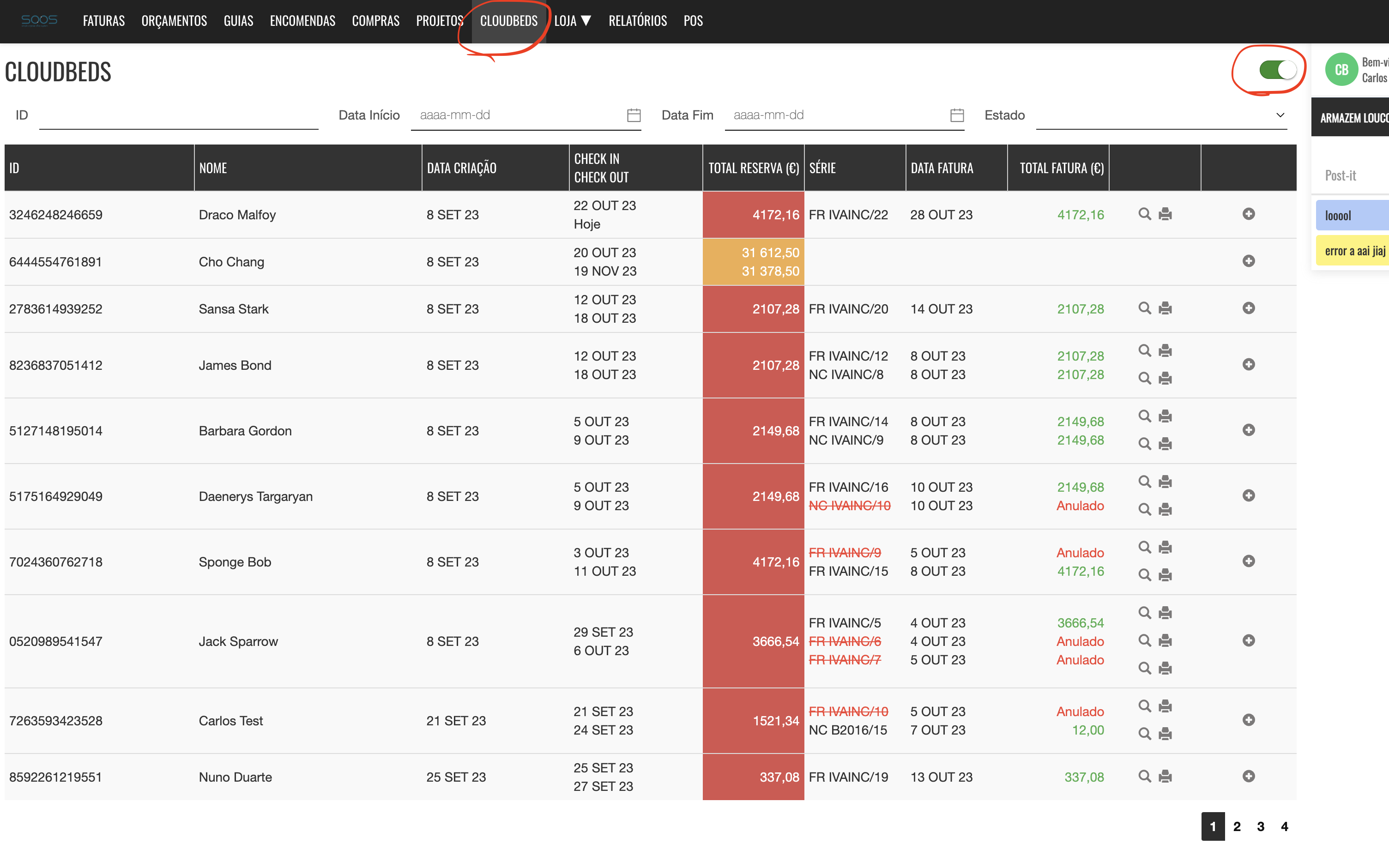Image resolution: width=1389 pixels, height=868 pixels.
Task: Click magnifier icon in Draco Malfoy row
Action: pos(1144,214)
